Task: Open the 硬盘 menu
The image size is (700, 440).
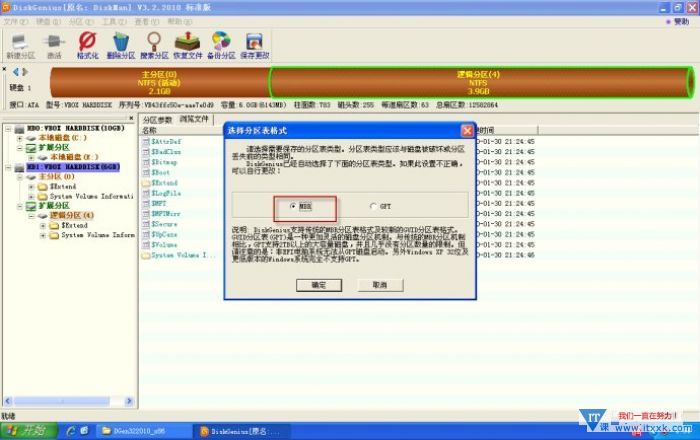Action: tap(48, 21)
